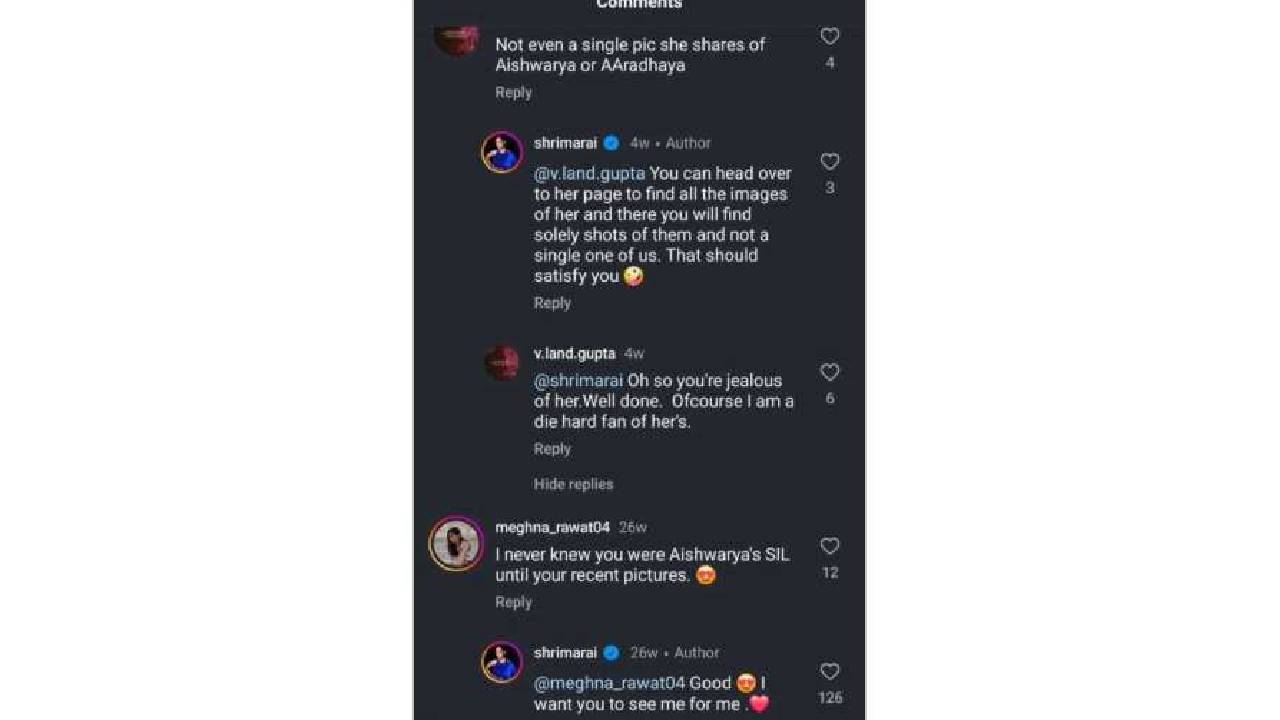Like shrimarai's reply with 126 likes
This screenshot has height=720, width=1280.
click(829, 672)
